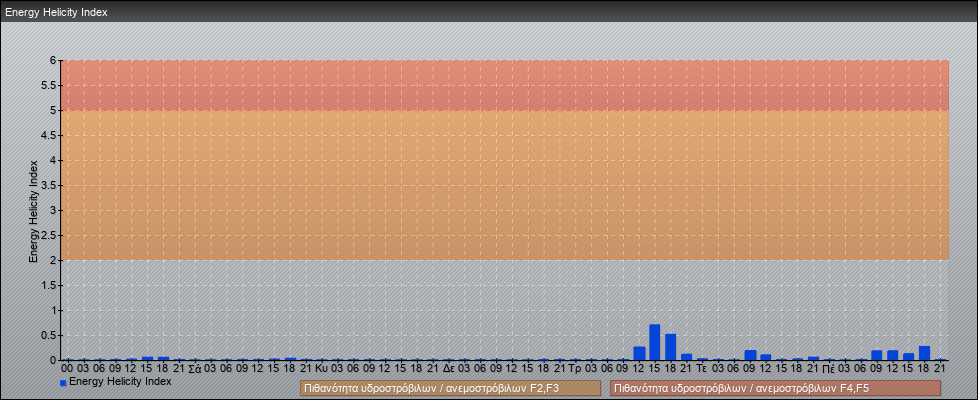Screen dimensions: 978x400
Task: Click the blue Energy Helicity Index legend square
Action: click(x=63, y=383)
